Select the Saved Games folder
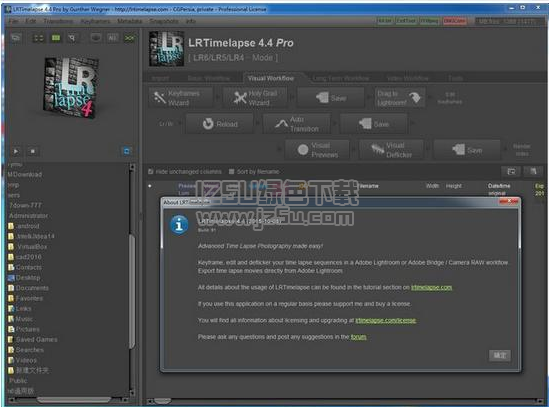The image size is (550, 407). click(33, 340)
